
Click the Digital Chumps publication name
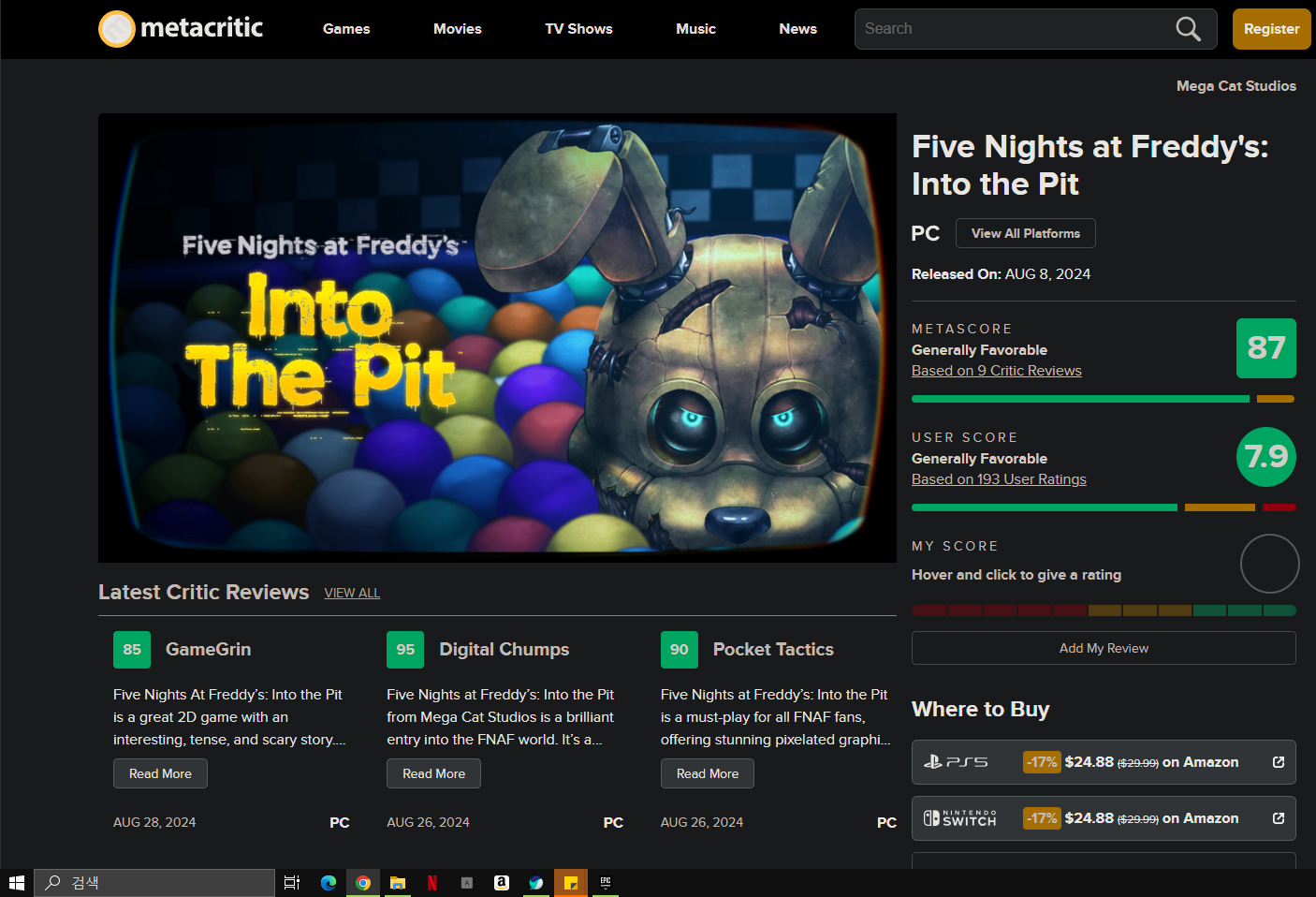point(504,650)
